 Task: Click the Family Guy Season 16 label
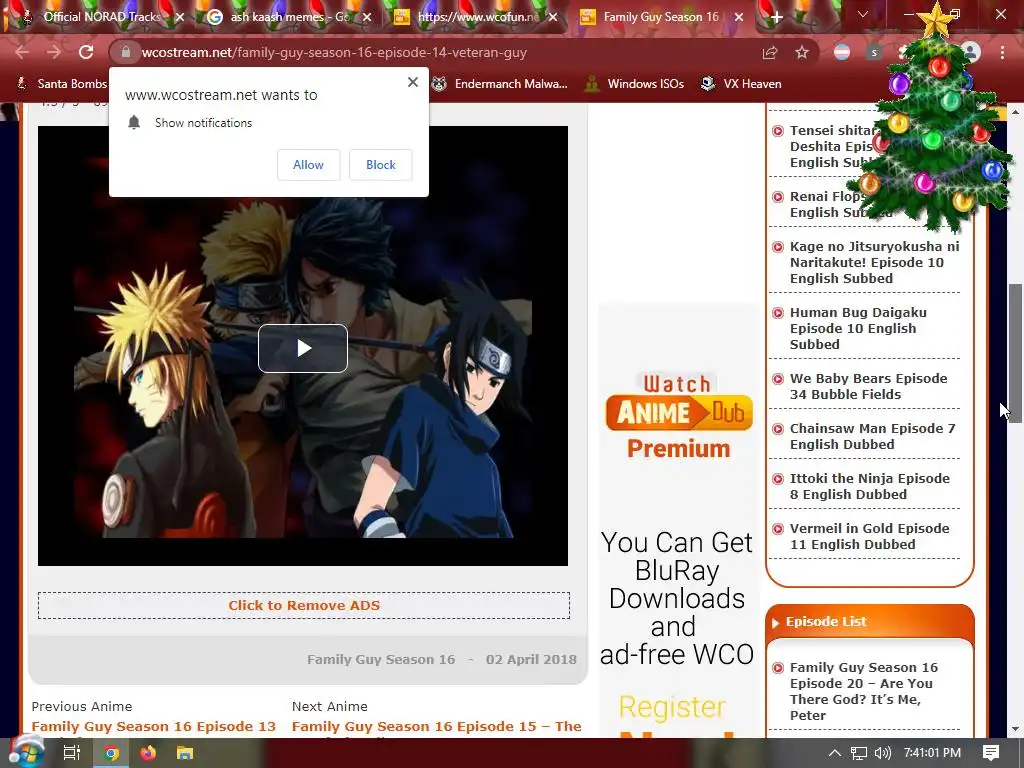(x=381, y=660)
